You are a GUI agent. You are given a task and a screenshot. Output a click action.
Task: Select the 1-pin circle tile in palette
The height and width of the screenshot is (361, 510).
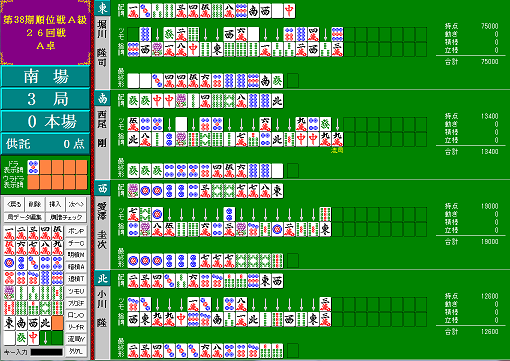point(9,263)
